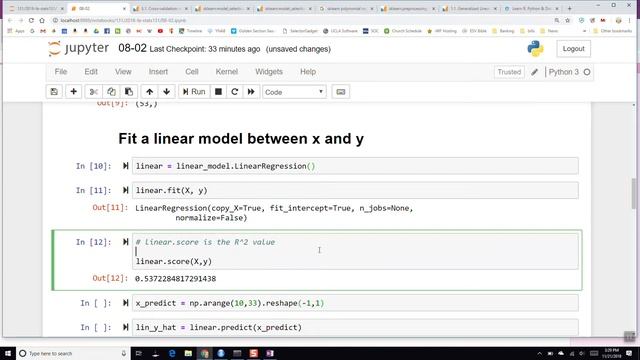Open the Chrome three-dot menu
The height and width of the screenshot is (360, 640).
coord(630,20)
